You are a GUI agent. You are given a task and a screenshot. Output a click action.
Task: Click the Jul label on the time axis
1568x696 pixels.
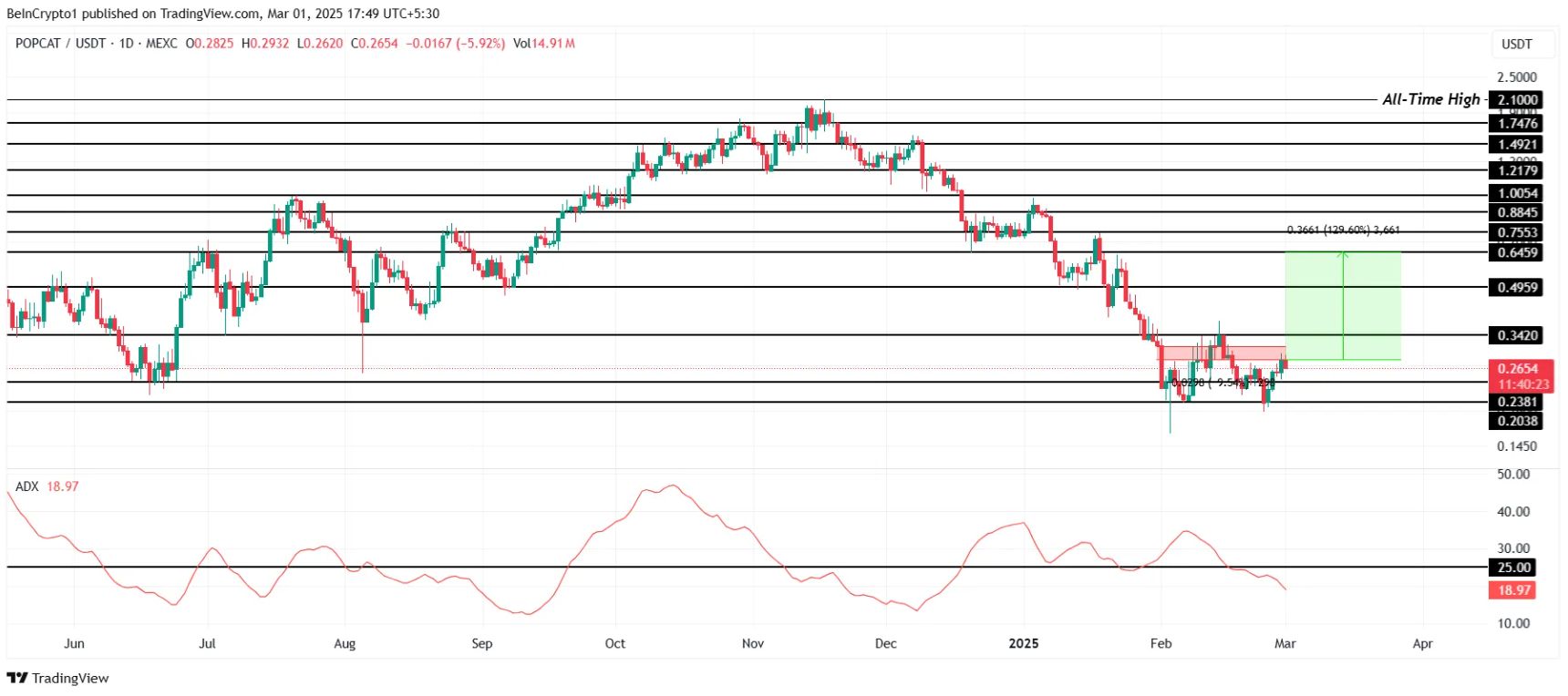[207, 643]
